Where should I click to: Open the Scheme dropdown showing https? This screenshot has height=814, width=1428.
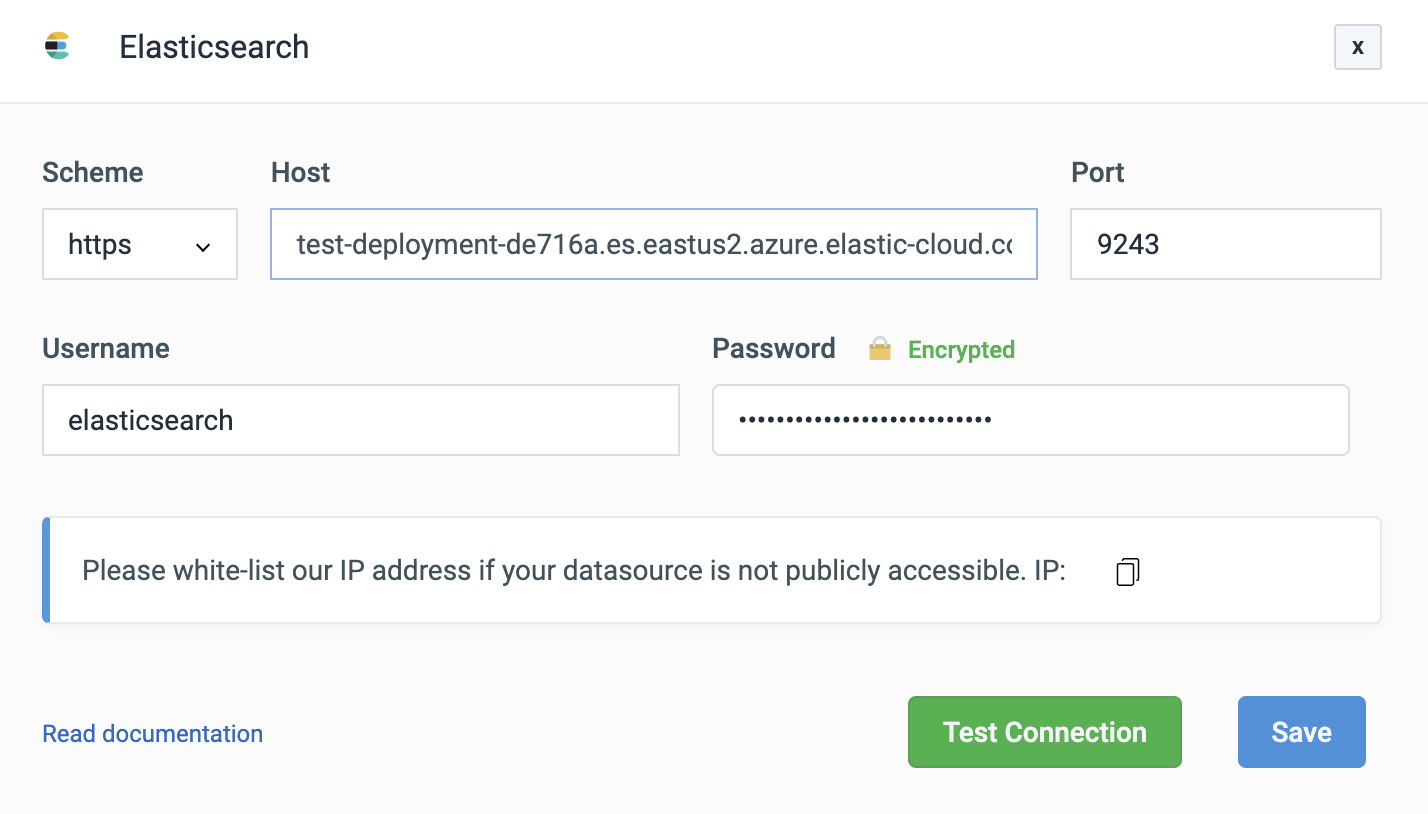(139, 244)
